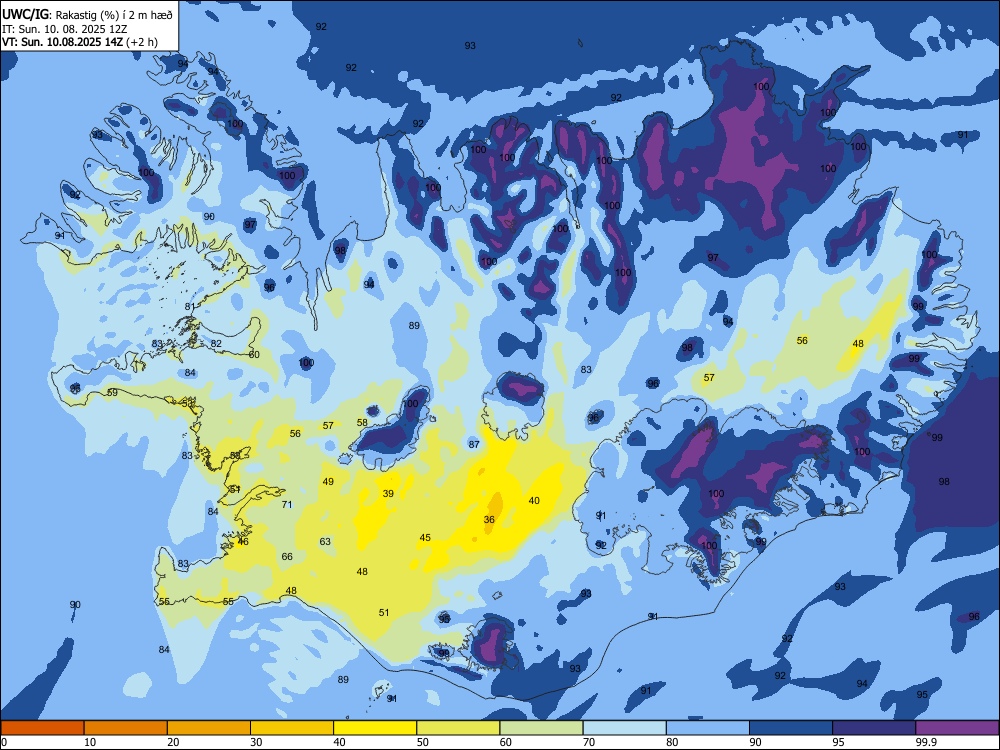Click the legend scale label 70
The image size is (1000, 750).
[589, 742]
